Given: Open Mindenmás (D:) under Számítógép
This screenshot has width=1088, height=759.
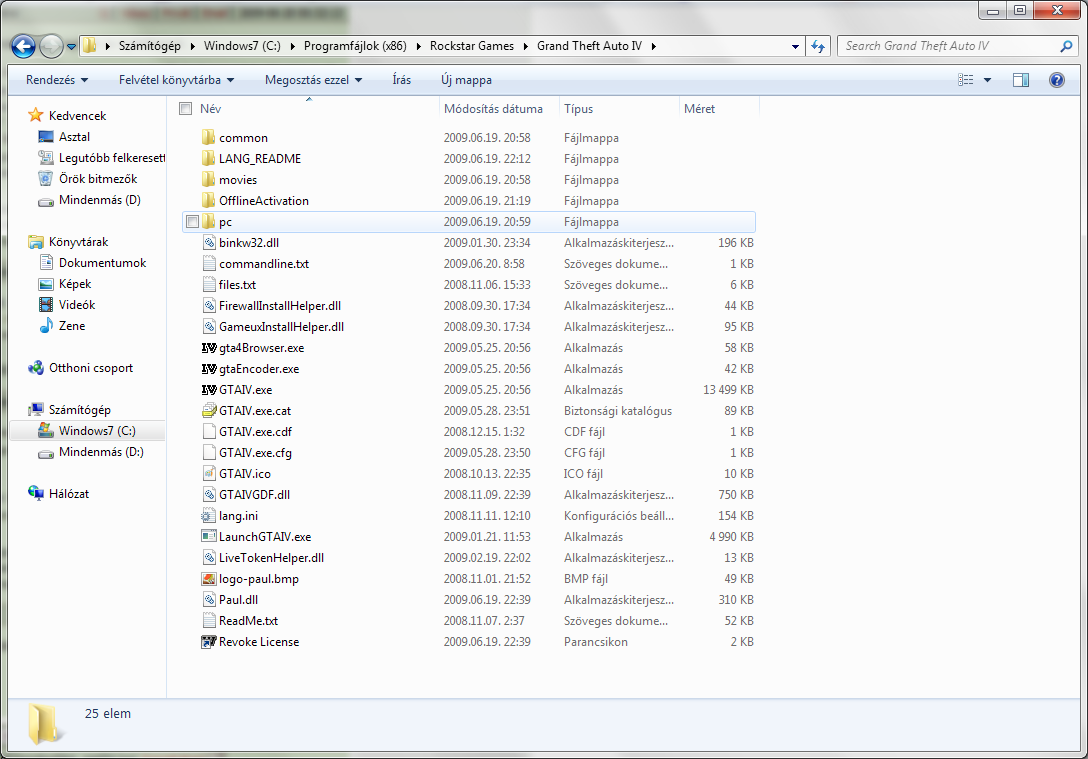Looking at the screenshot, I should tap(101, 452).
